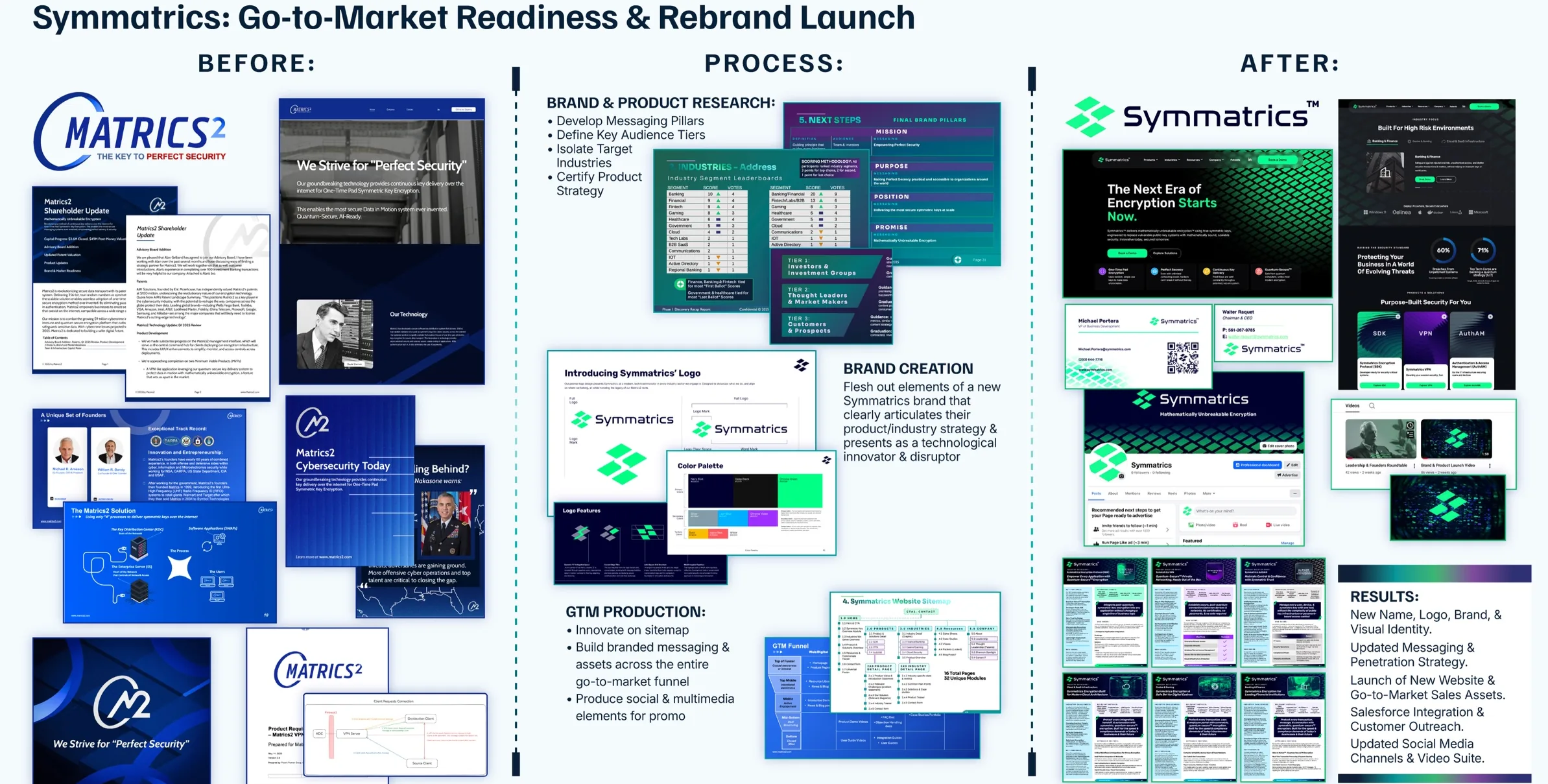
Task: Click the Photo/video icon in the page composer
Action: pos(1191,525)
